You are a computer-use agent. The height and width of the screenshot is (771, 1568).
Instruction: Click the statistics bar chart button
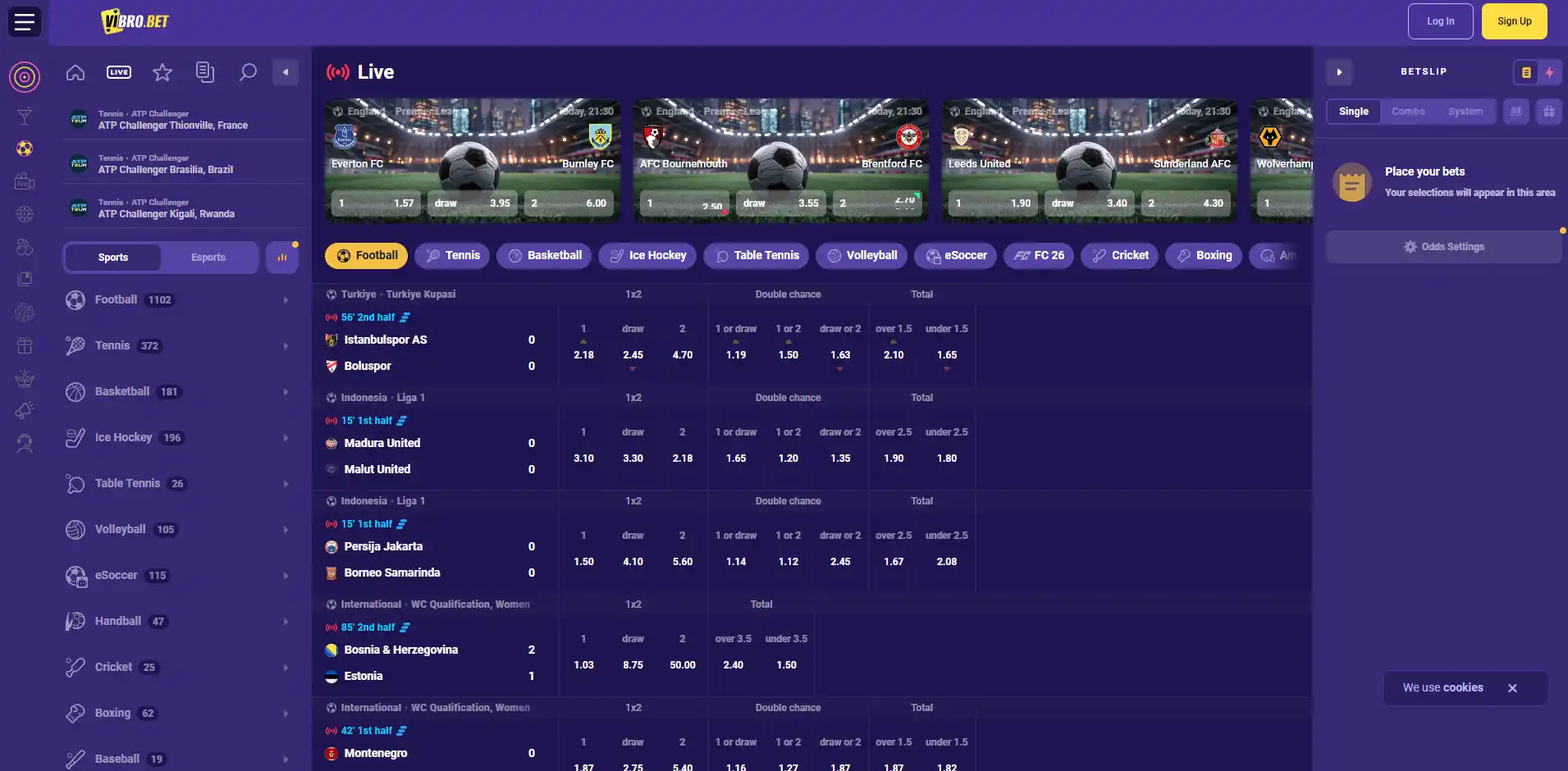[x=282, y=258]
